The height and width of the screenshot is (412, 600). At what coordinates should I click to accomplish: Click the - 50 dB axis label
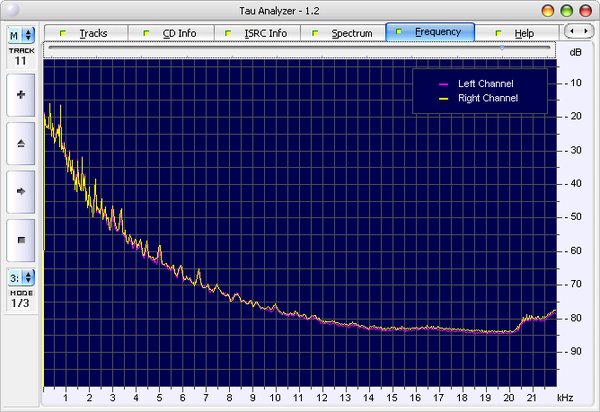573,217
